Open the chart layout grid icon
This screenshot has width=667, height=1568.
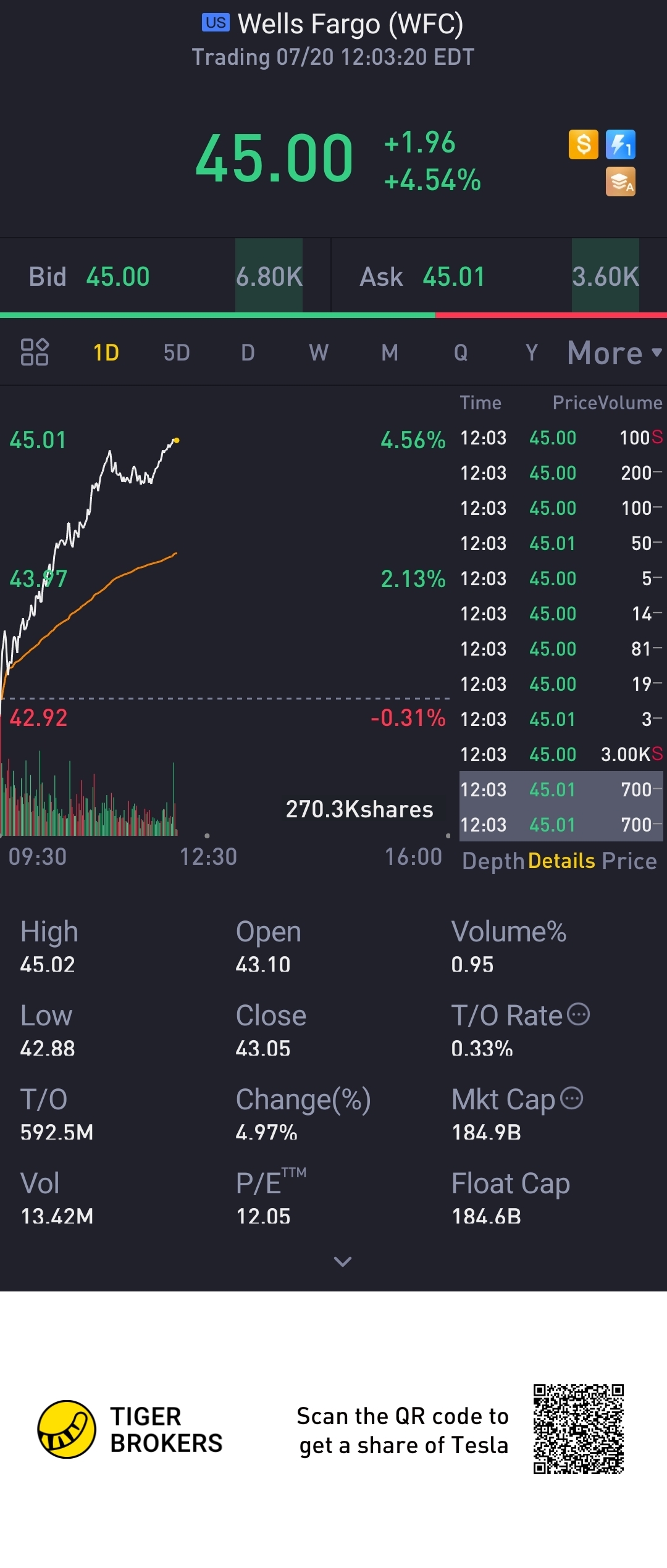(x=35, y=352)
